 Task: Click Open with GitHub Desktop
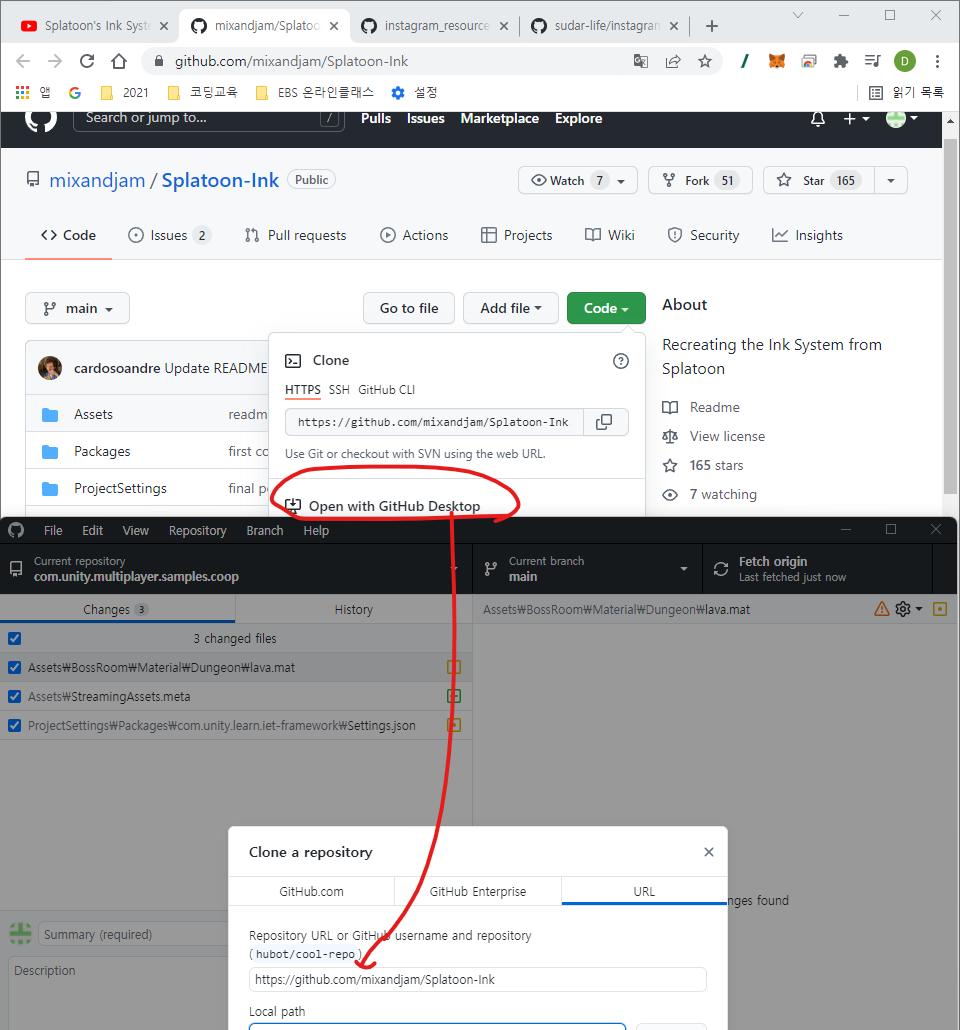pos(394,506)
